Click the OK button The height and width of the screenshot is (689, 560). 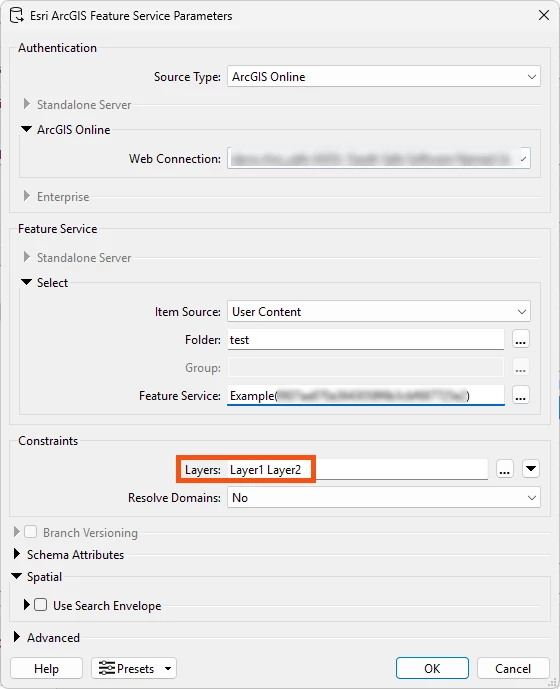432,668
